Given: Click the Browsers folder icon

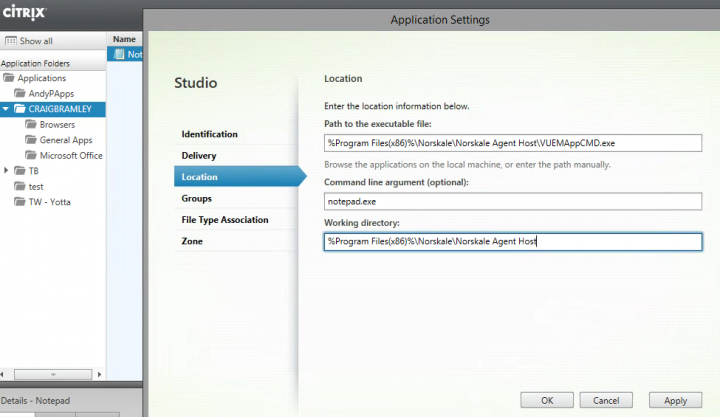Looking at the screenshot, I should pos(31,125).
